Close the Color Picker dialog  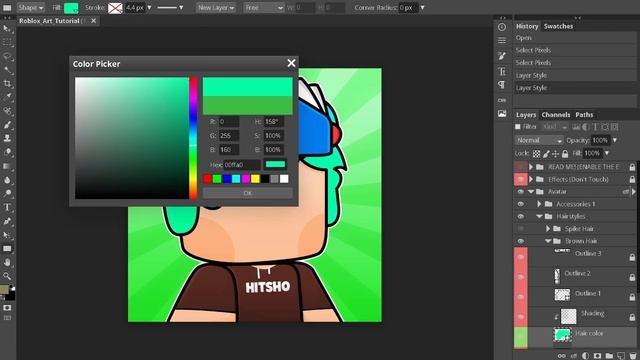pos(291,63)
